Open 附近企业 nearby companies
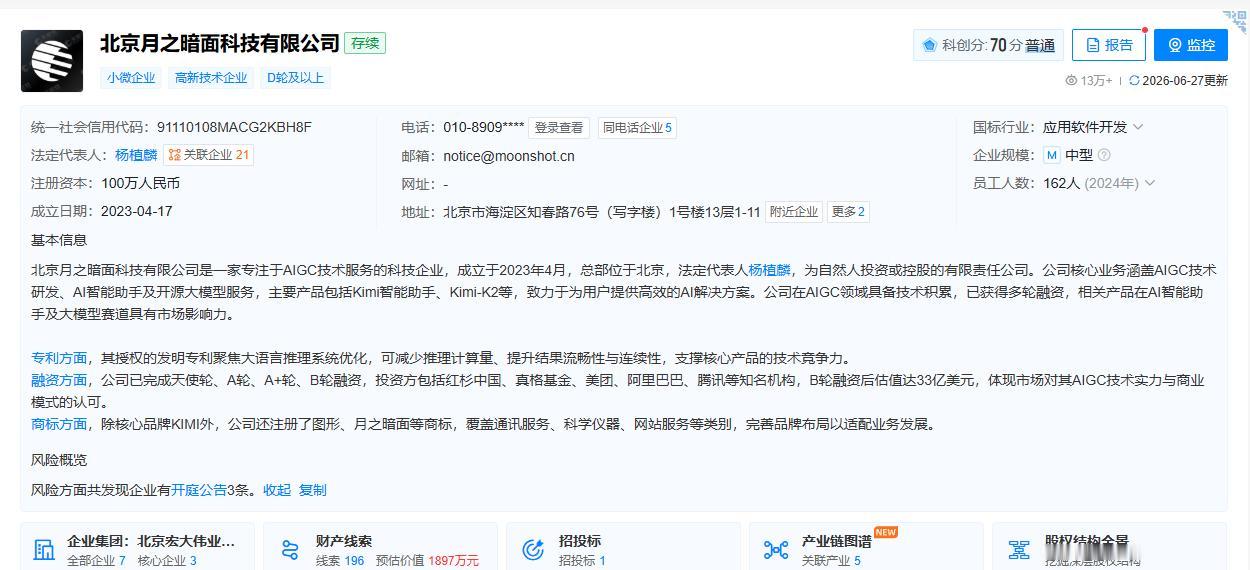Image resolution: width=1250 pixels, height=570 pixels. click(x=794, y=212)
